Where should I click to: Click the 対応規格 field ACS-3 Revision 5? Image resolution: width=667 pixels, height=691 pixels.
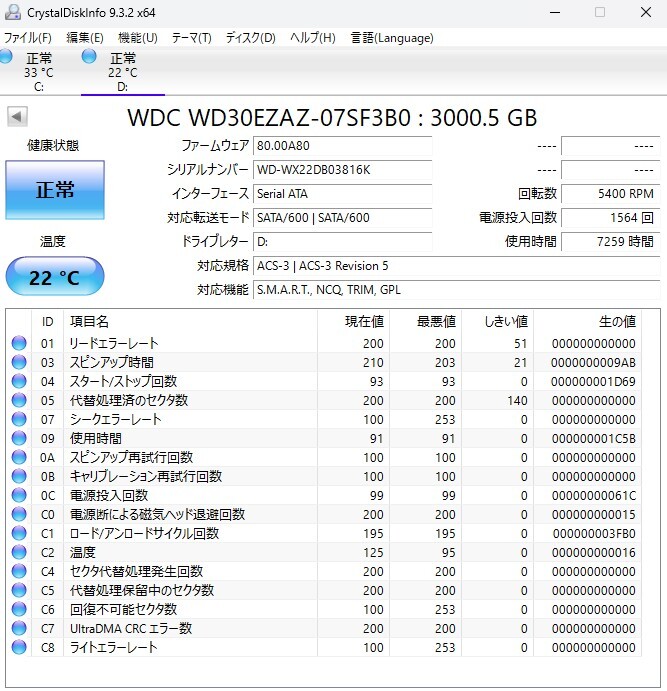pyautogui.click(x=456, y=266)
